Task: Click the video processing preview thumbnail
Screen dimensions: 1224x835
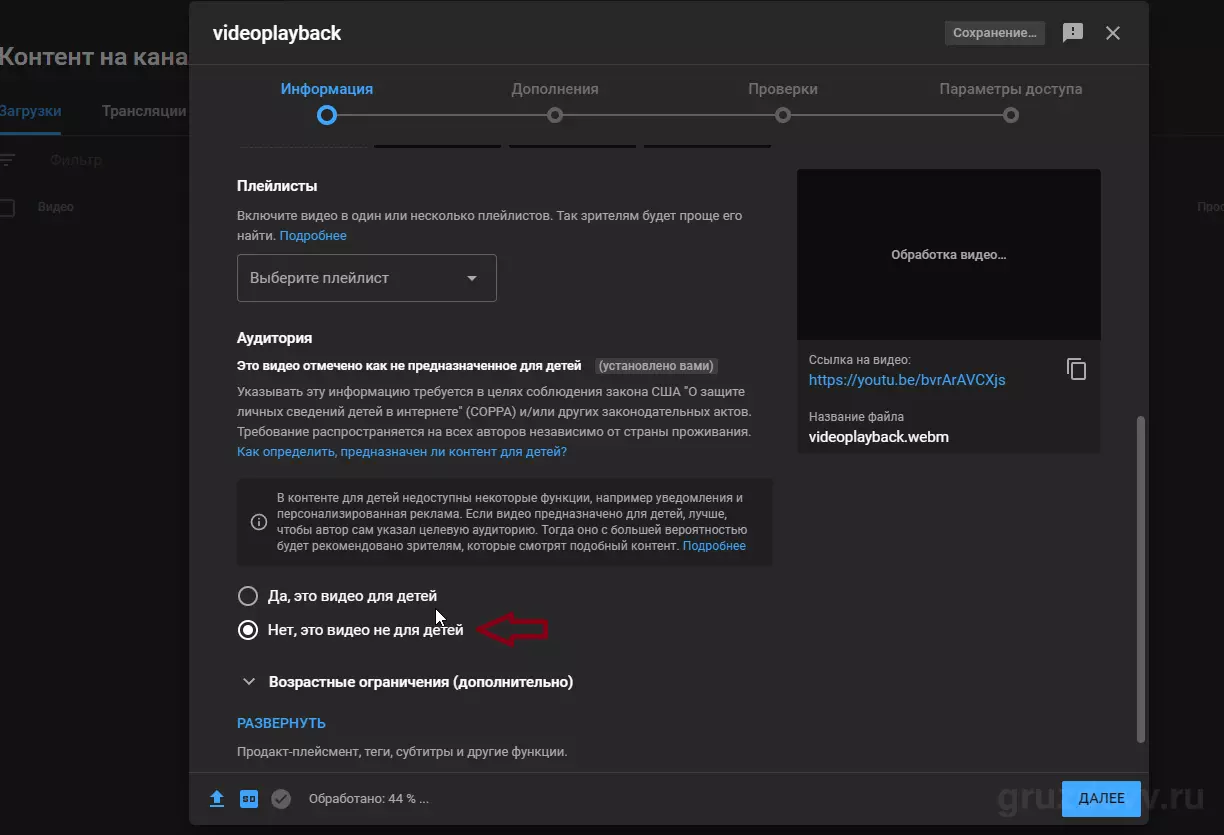Action: click(x=949, y=255)
